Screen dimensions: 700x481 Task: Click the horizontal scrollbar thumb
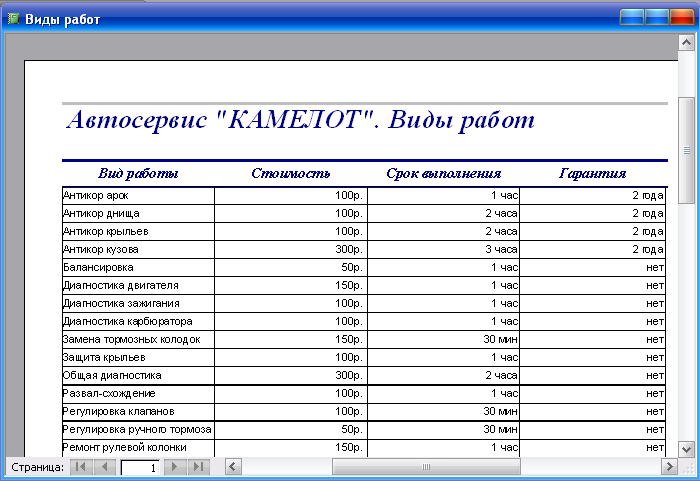424,467
